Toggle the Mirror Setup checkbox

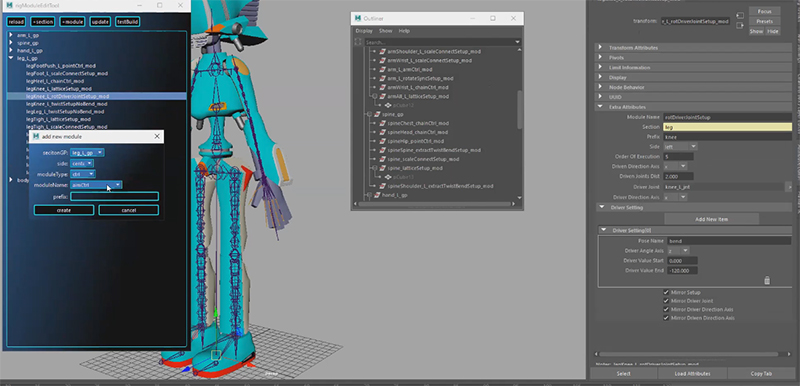666,293
